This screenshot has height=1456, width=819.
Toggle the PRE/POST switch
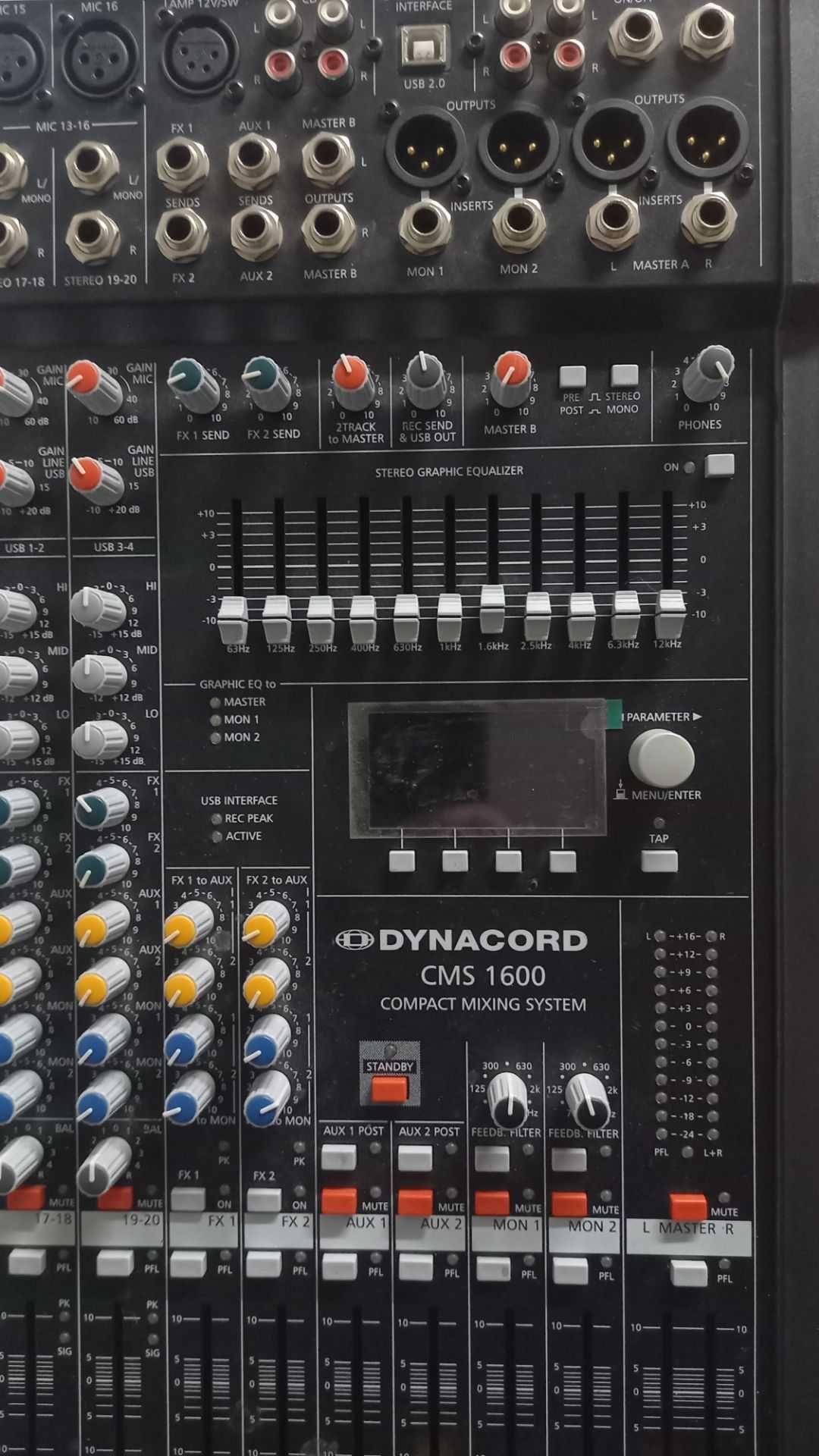click(x=573, y=377)
